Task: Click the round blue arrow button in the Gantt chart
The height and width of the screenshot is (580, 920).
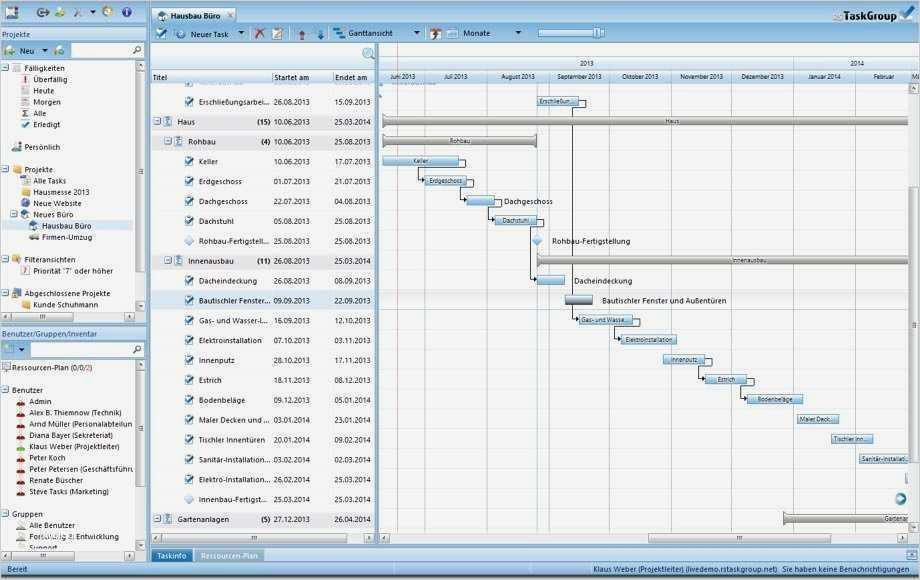Action: click(901, 498)
